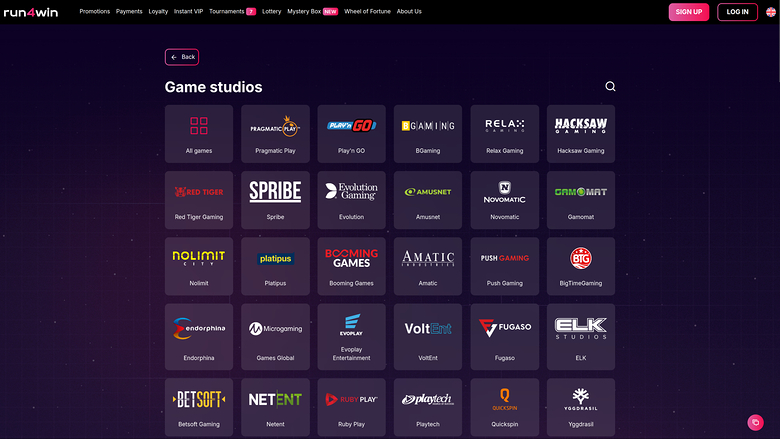Open Red Tiger Gaming tile

[x=199, y=200]
